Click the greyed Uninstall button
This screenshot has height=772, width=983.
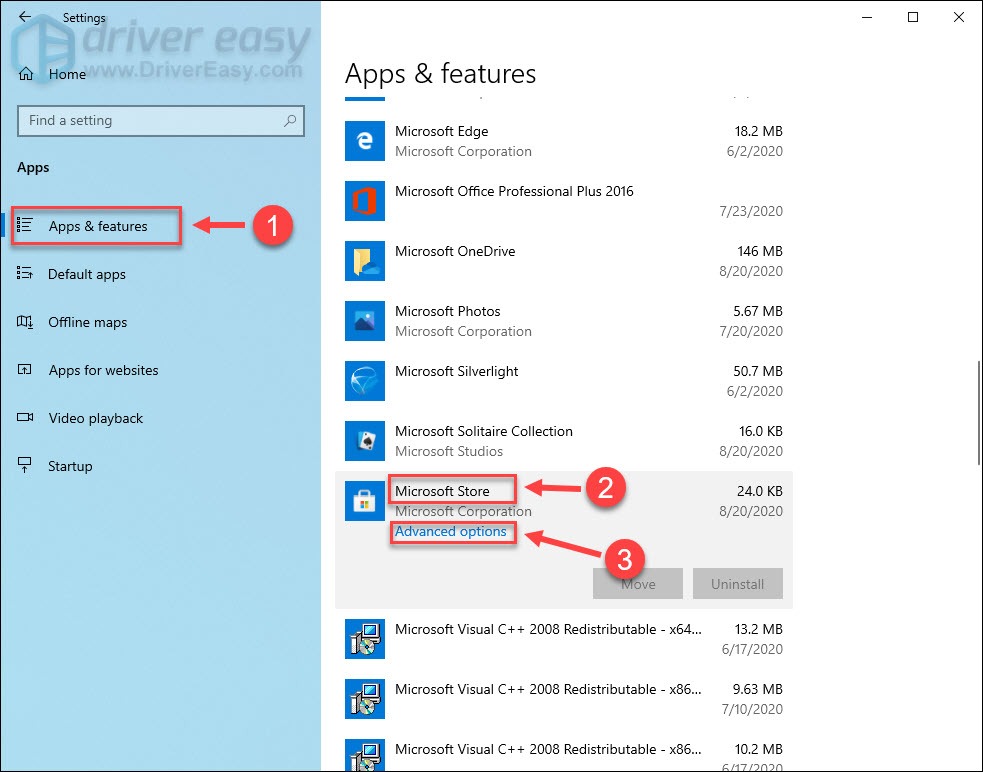click(x=737, y=583)
